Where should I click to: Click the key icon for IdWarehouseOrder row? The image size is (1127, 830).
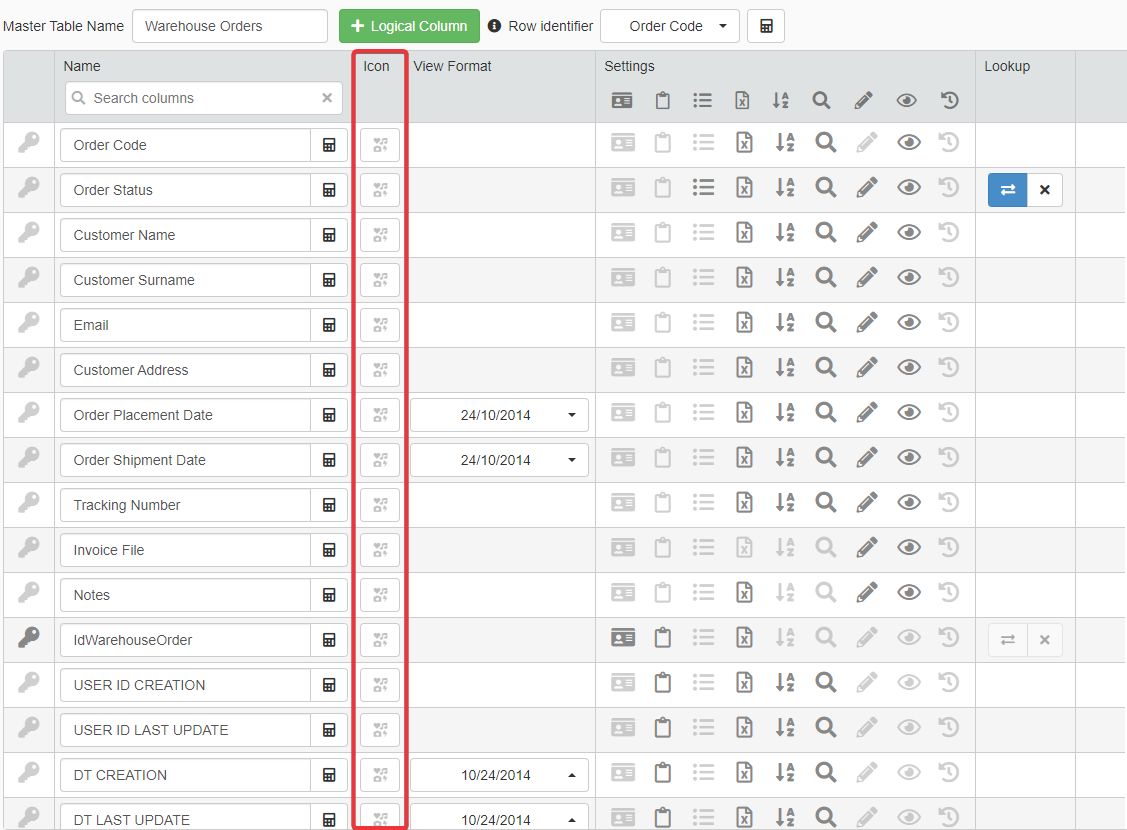click(29, 638)
